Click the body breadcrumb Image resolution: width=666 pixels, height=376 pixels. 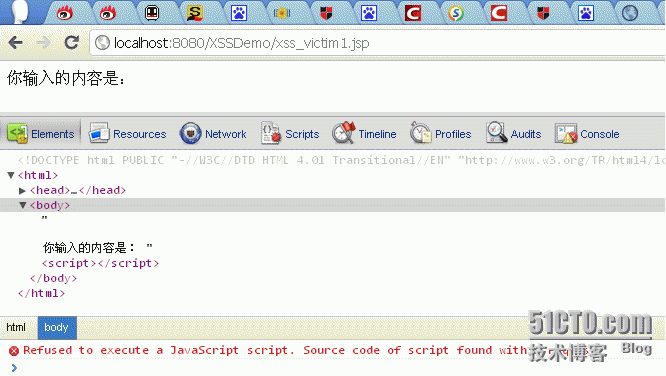pos(57,328)
